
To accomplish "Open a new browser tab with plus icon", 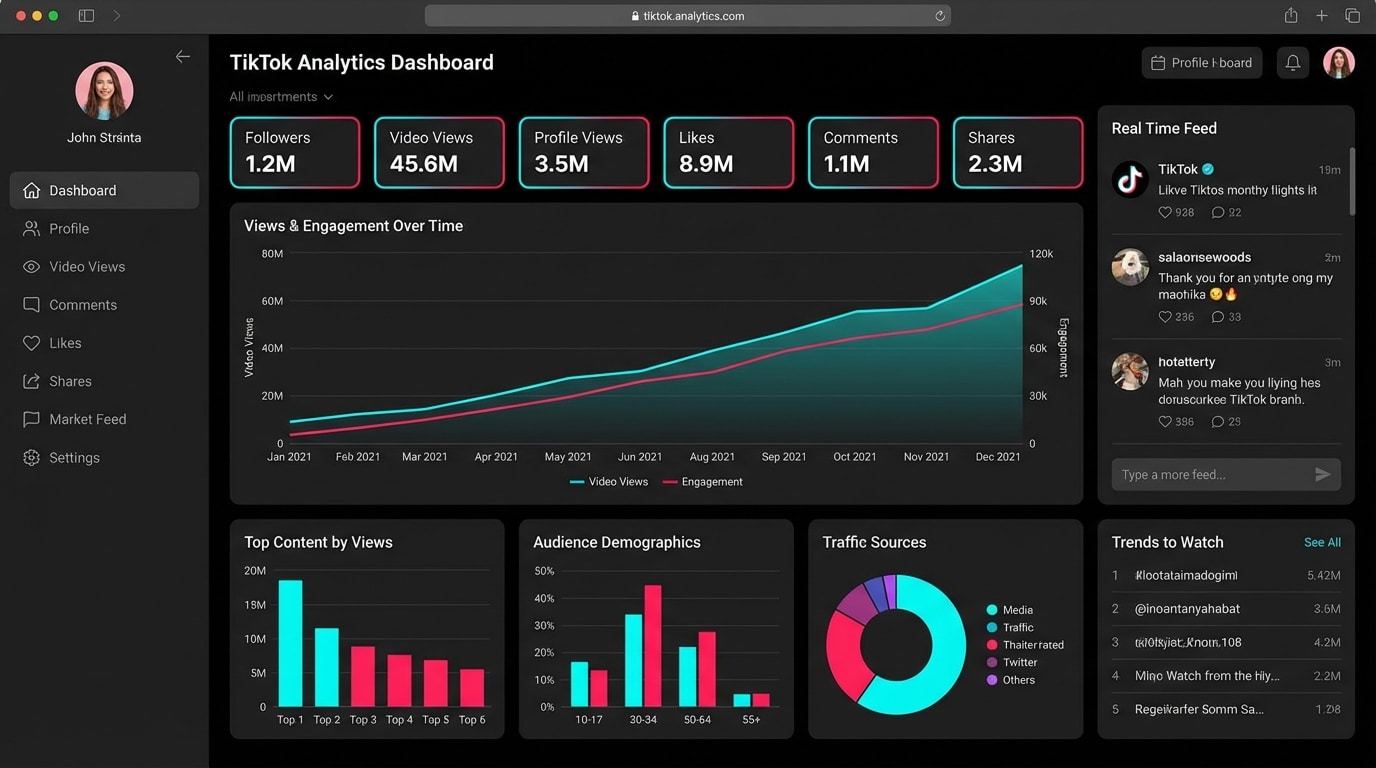I will [1322, 16].
